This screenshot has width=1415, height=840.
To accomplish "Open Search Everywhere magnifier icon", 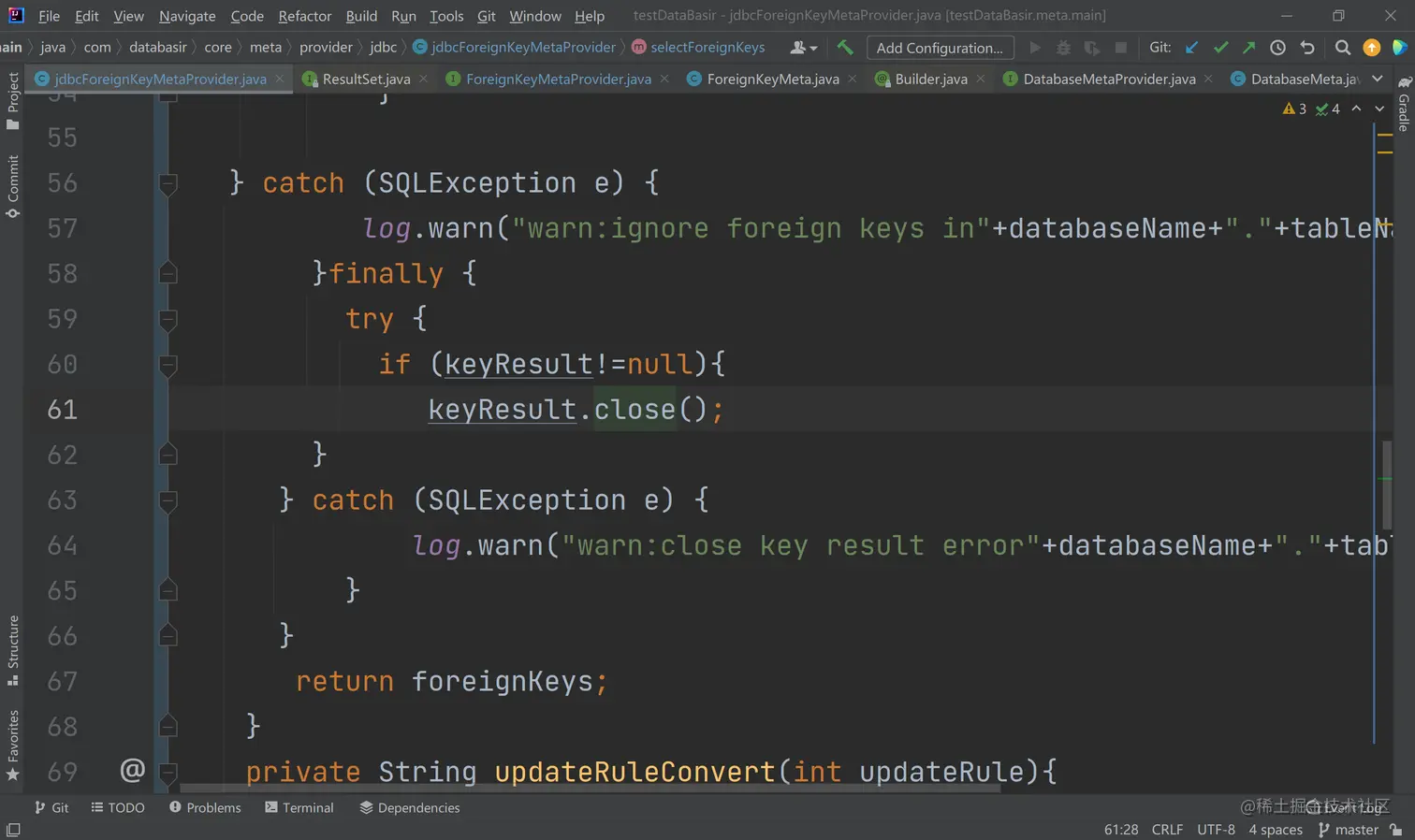I will tap(1343, 47).
